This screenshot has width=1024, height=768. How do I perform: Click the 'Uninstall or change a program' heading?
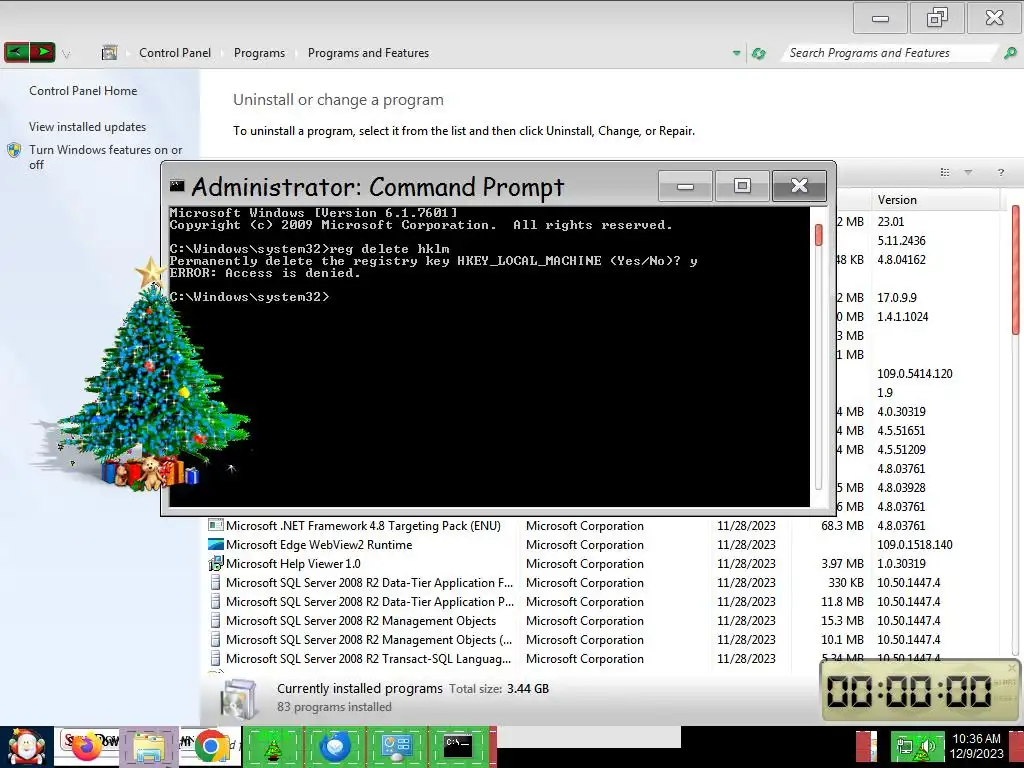pos(338,100)
